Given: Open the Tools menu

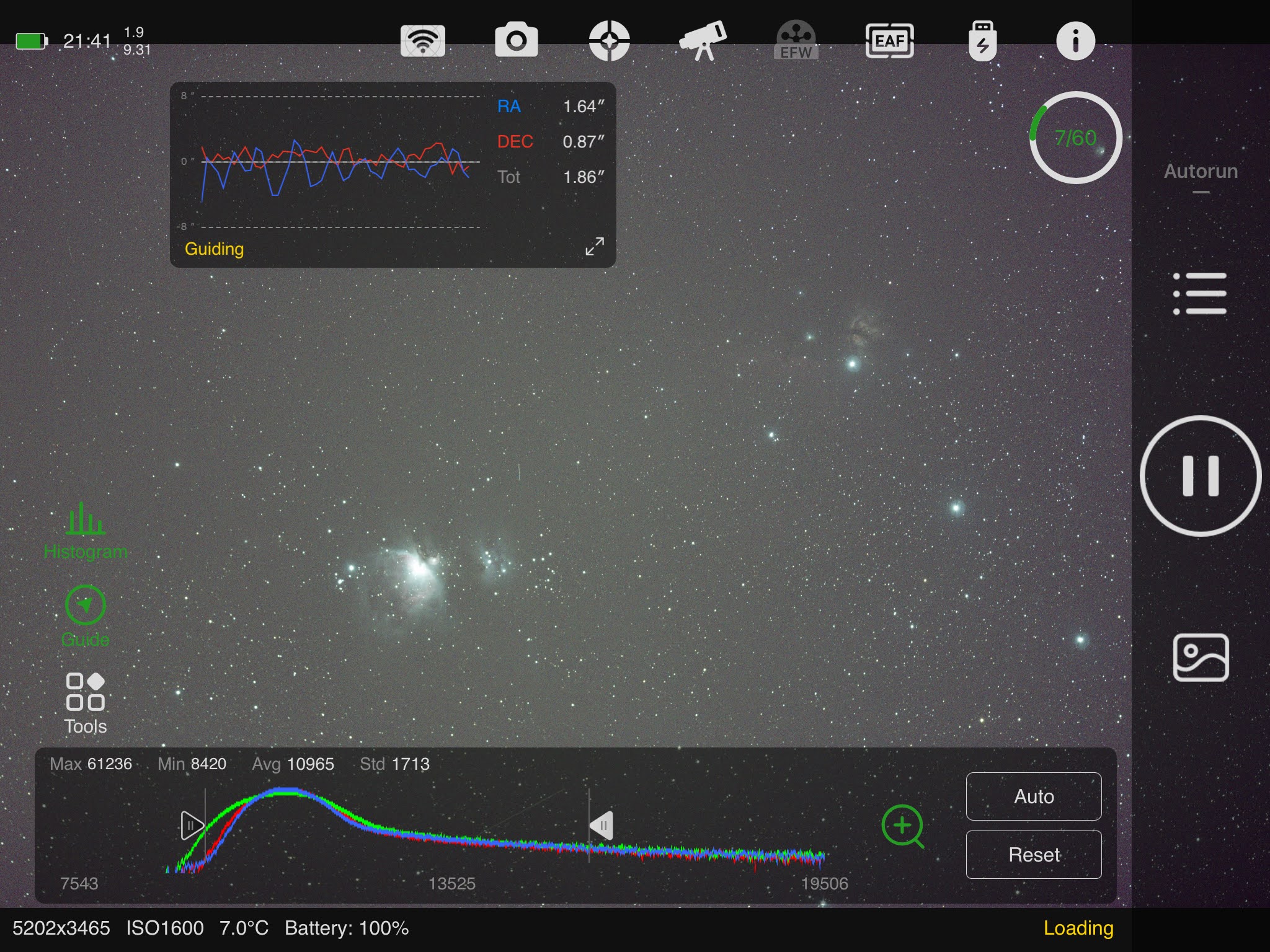Looking at the screenshot, I should (x=86, y=703).
